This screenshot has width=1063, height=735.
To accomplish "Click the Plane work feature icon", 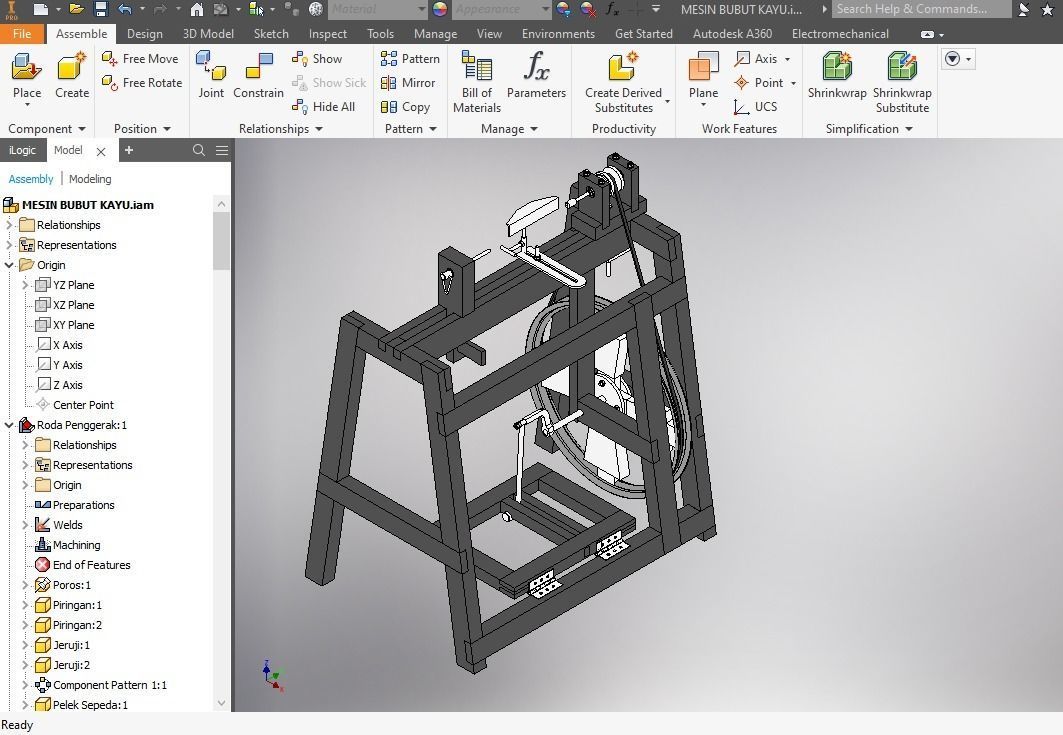I will 703,67.
